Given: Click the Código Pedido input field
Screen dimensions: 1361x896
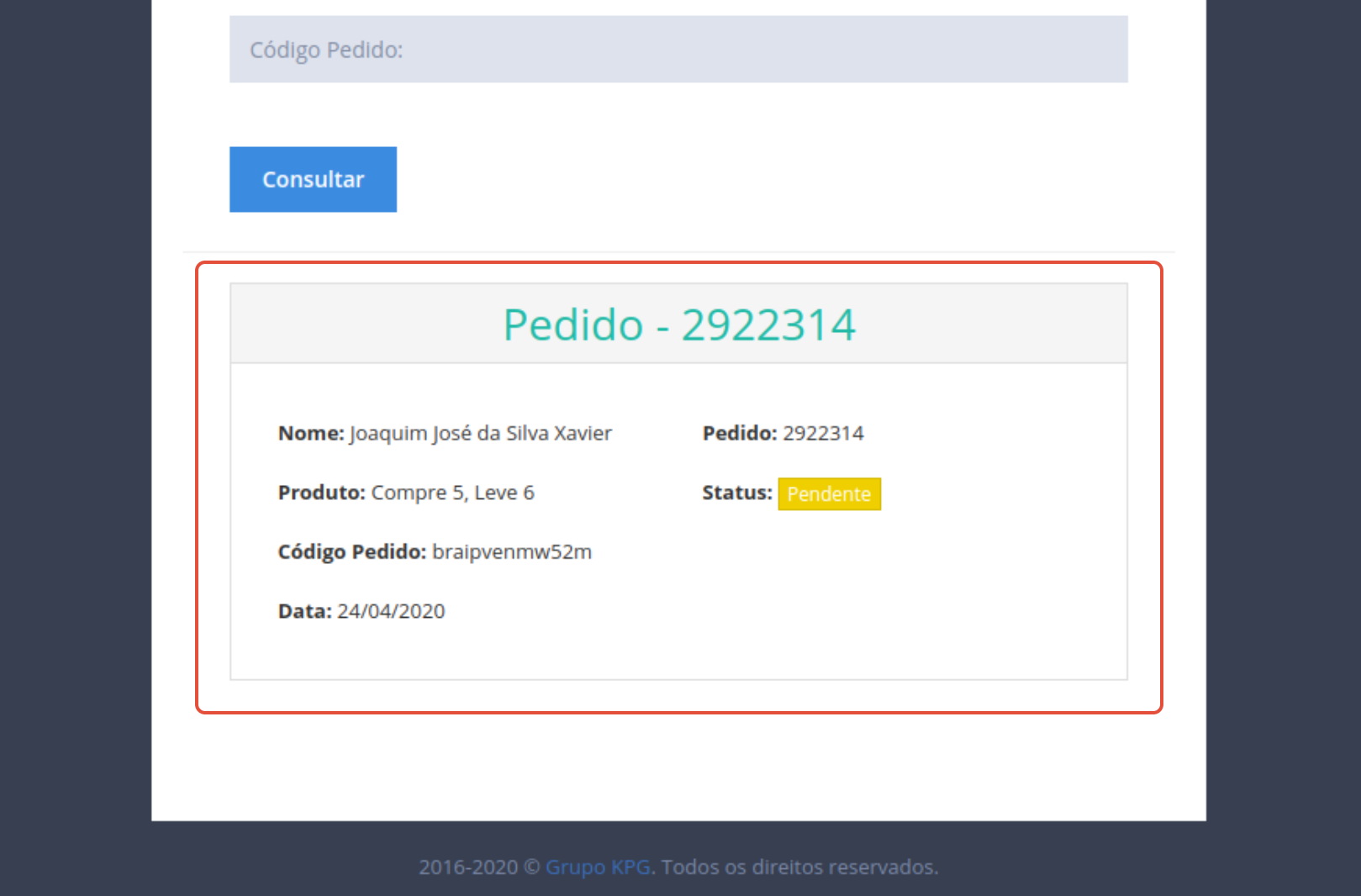Looking at the screenshot, I should 678,49.
